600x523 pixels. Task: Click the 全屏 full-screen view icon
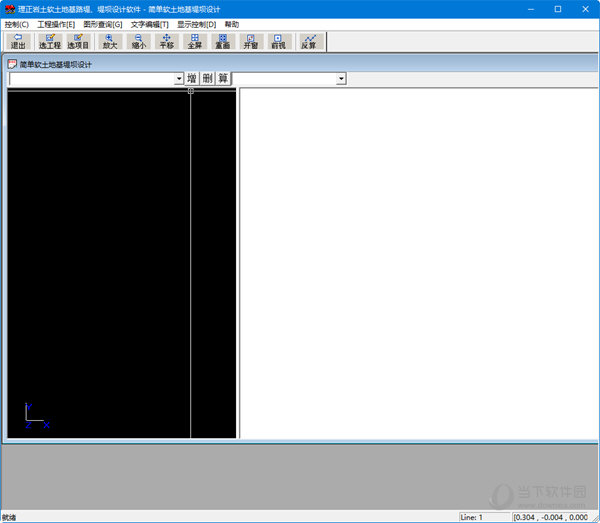click(x=194, y=41)
